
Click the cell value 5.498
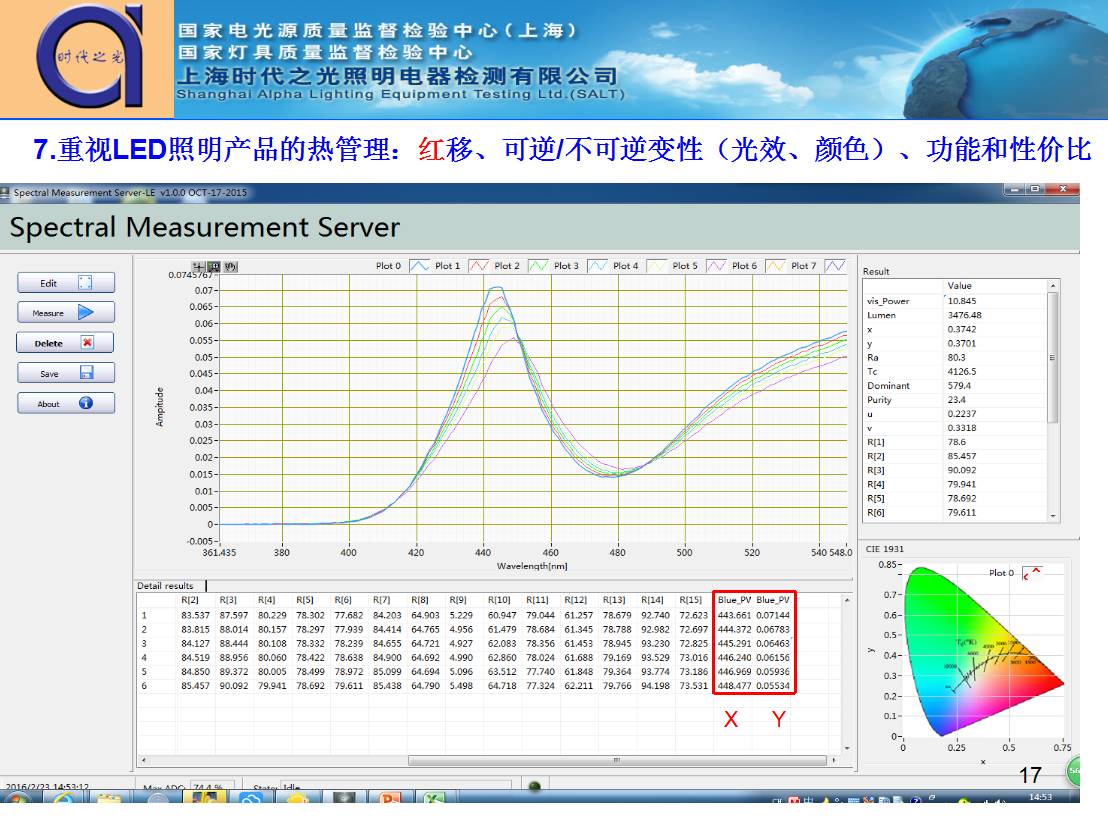coord(461,686)
